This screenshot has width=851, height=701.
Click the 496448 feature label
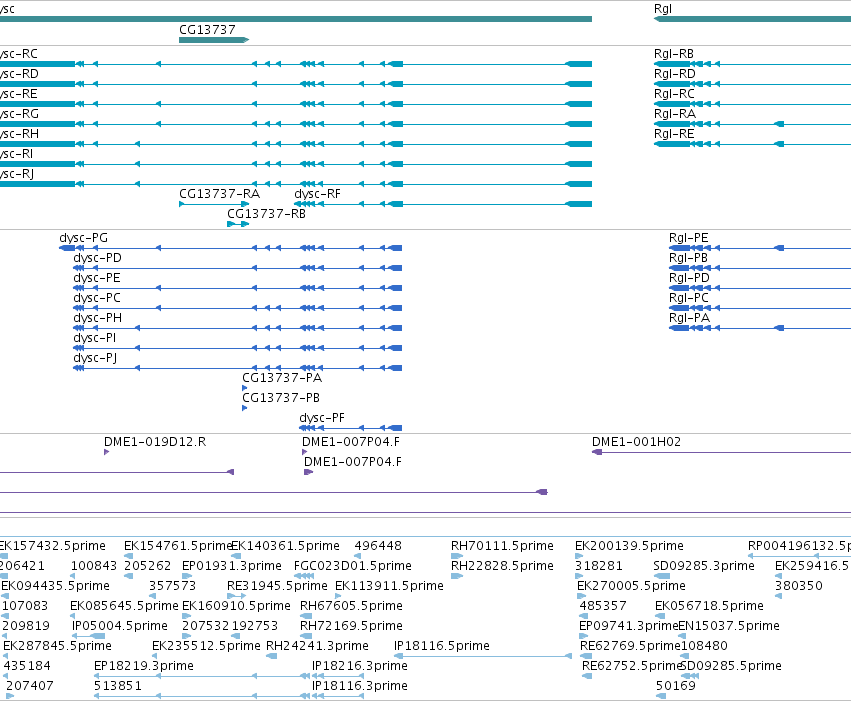point(378,546)
